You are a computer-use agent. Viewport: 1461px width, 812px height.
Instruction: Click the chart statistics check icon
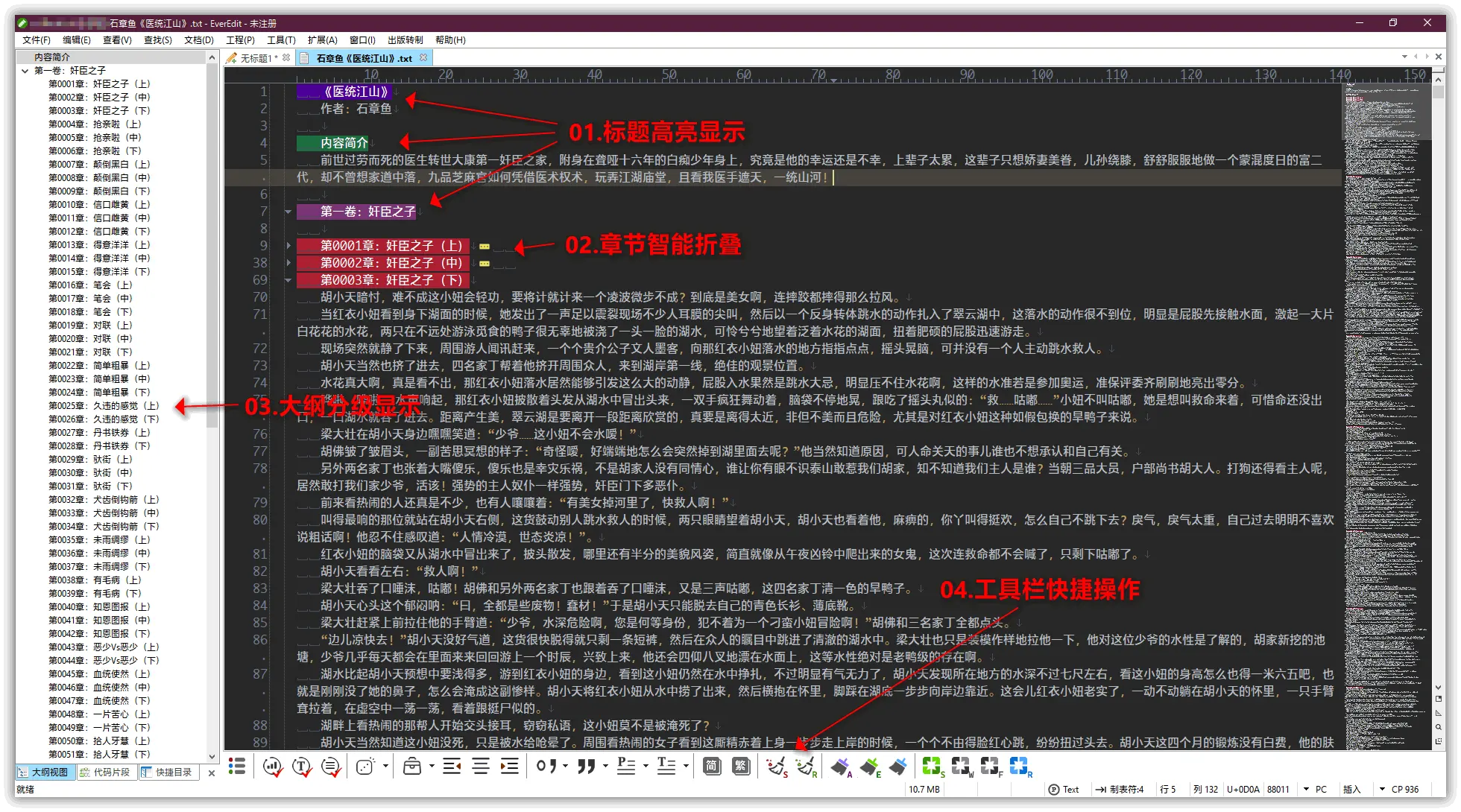273,767
